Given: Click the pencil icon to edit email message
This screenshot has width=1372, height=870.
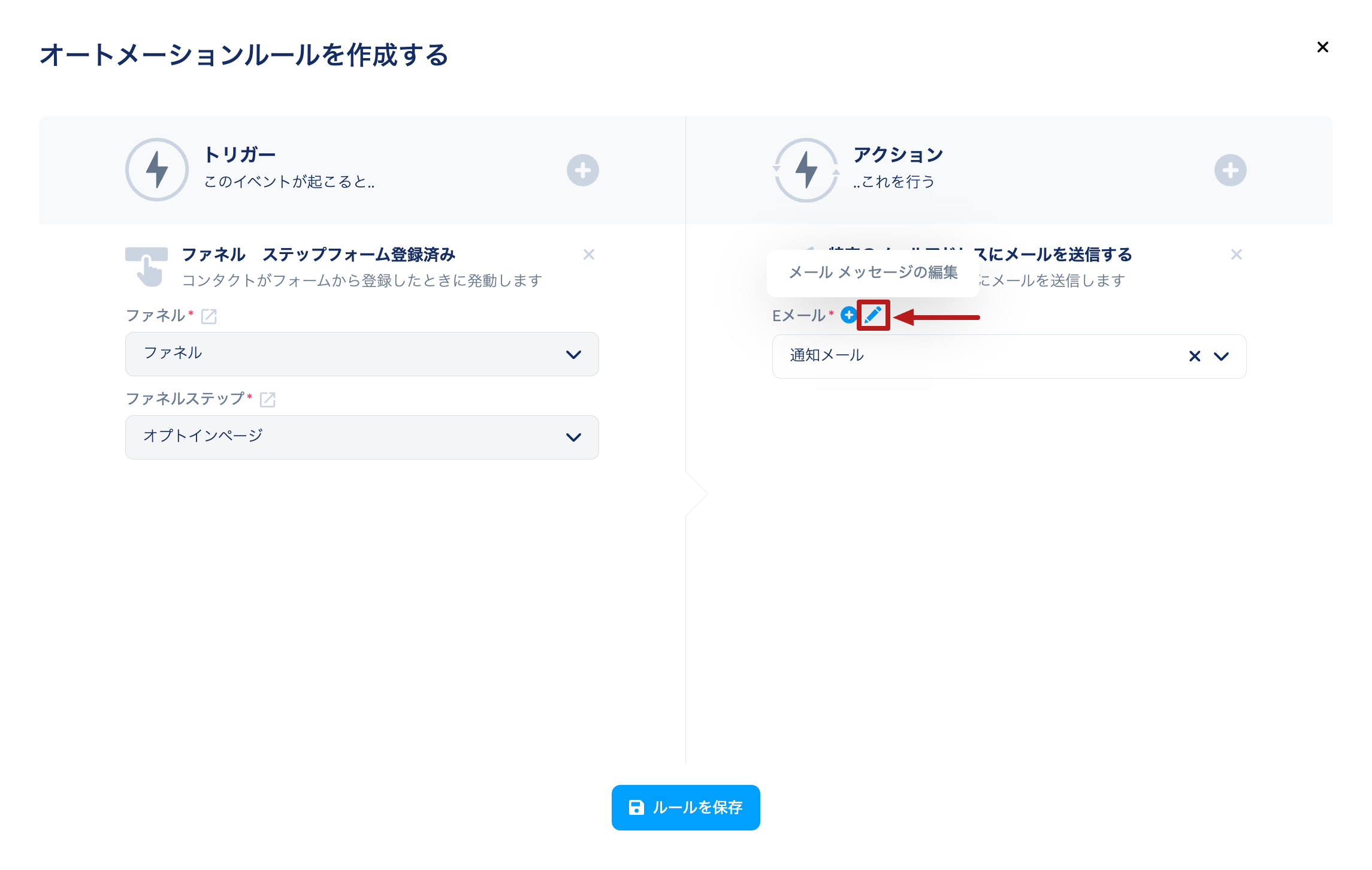Looking at the screenshot, I should 873,315.
